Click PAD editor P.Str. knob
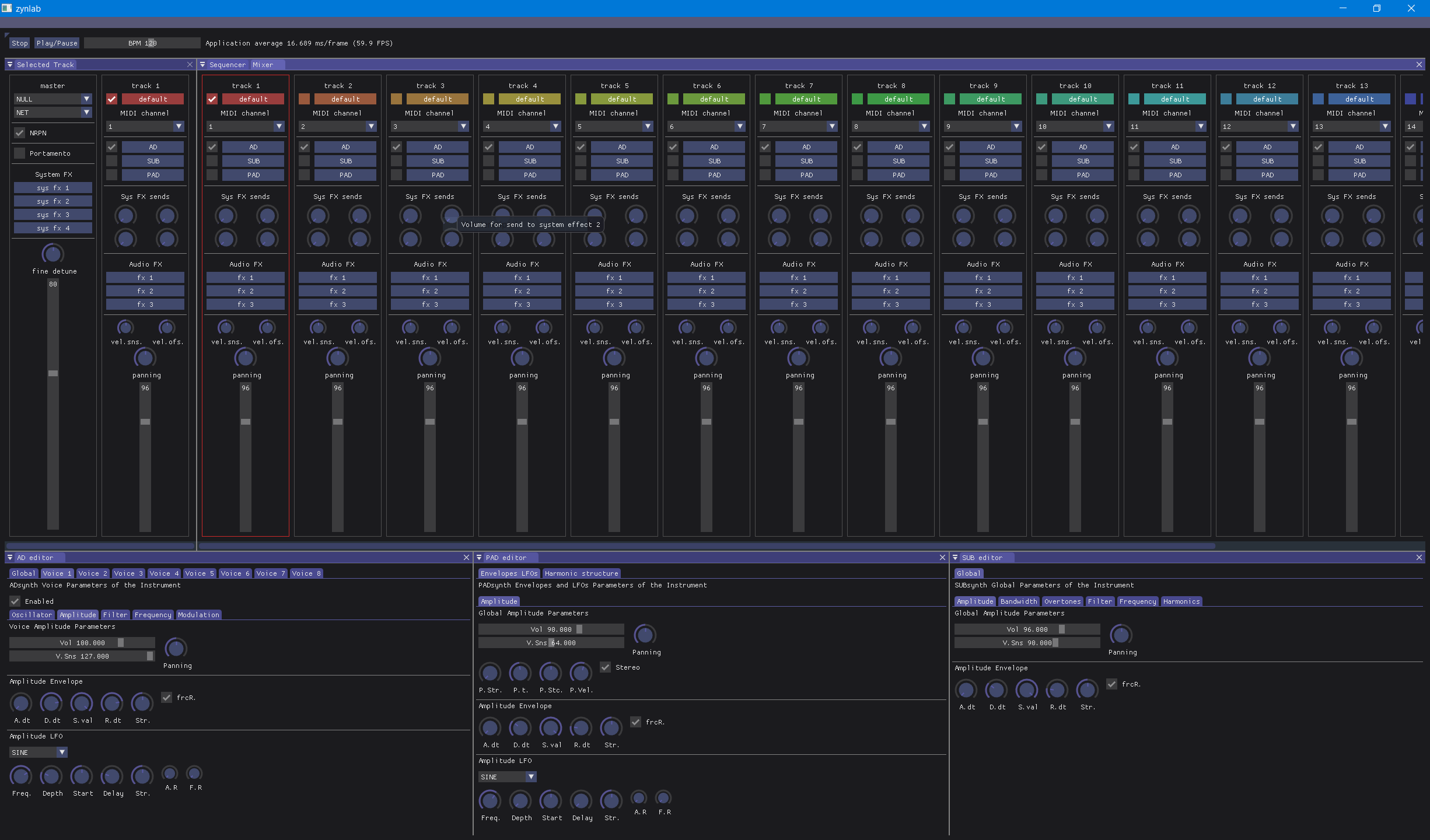The width and height of the screenshot is (1430, 840). [x=490, y=673]
